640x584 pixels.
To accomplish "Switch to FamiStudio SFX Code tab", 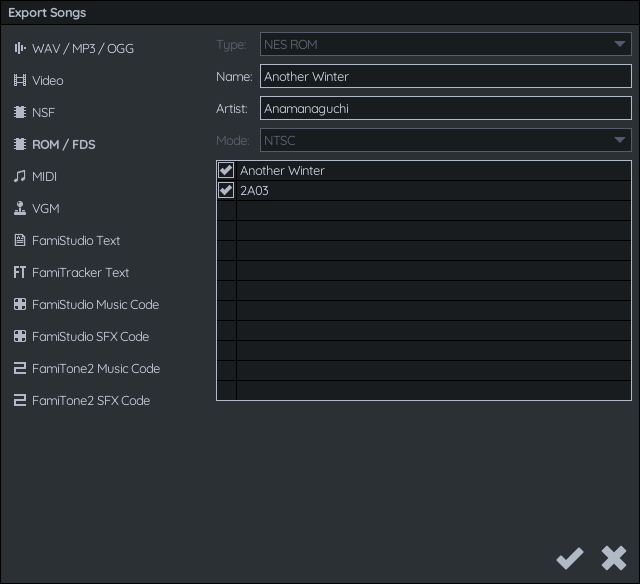I will [82, 337].
